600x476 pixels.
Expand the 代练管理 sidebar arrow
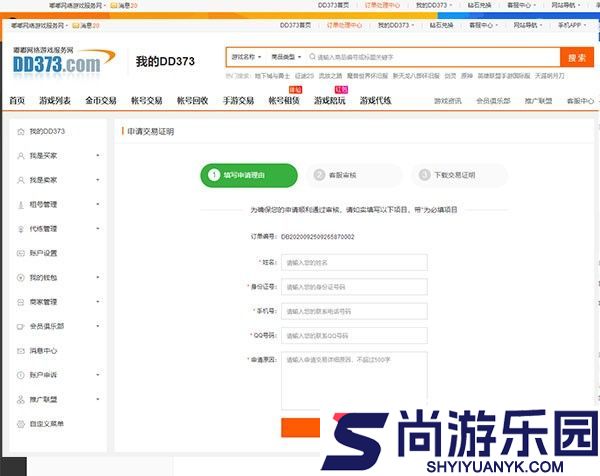(x=98, y=228)
